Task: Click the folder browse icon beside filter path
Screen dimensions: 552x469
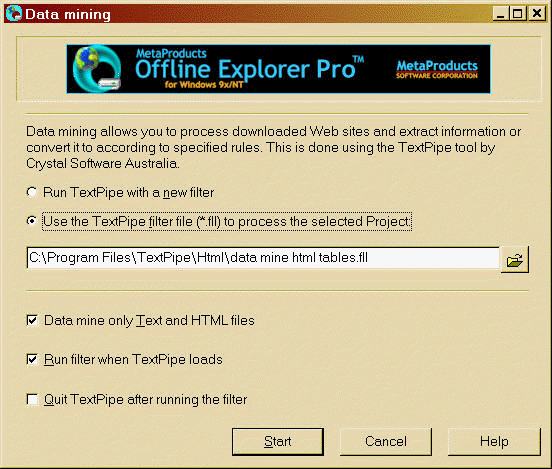Action: point(514,259)
